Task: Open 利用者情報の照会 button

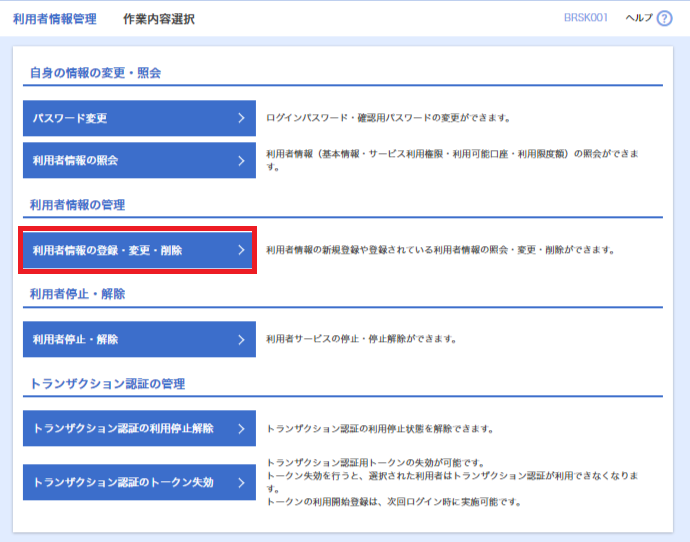Action: (x=139, y=160)
